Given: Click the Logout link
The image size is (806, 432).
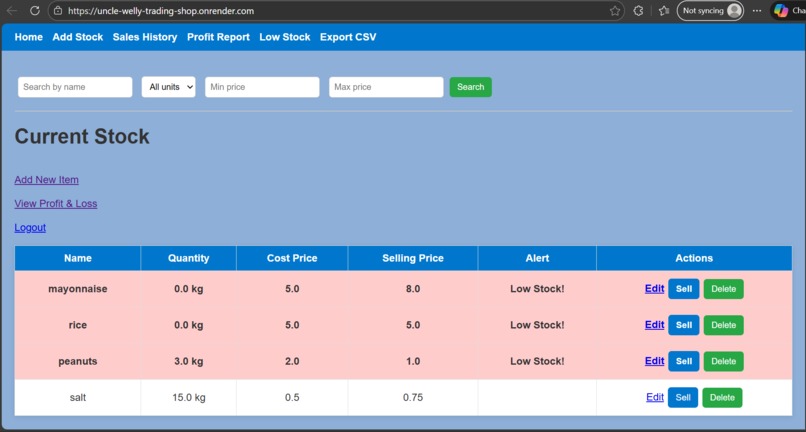Looking at the screenshot, I should point(30,227).
